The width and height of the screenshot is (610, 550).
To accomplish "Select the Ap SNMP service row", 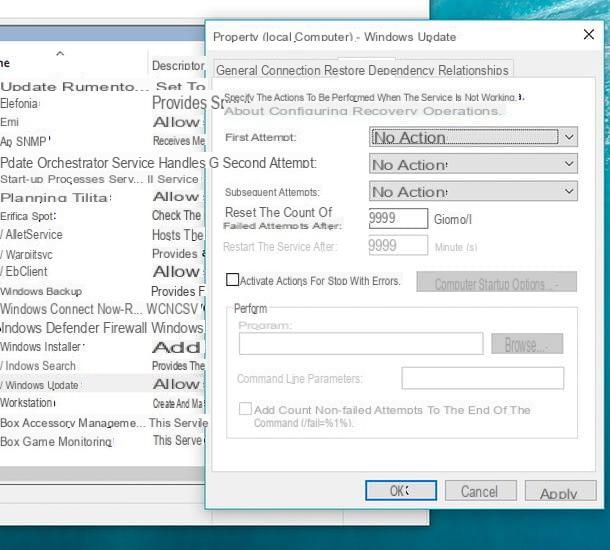I will pyautogui.click(x=102, y=141).
